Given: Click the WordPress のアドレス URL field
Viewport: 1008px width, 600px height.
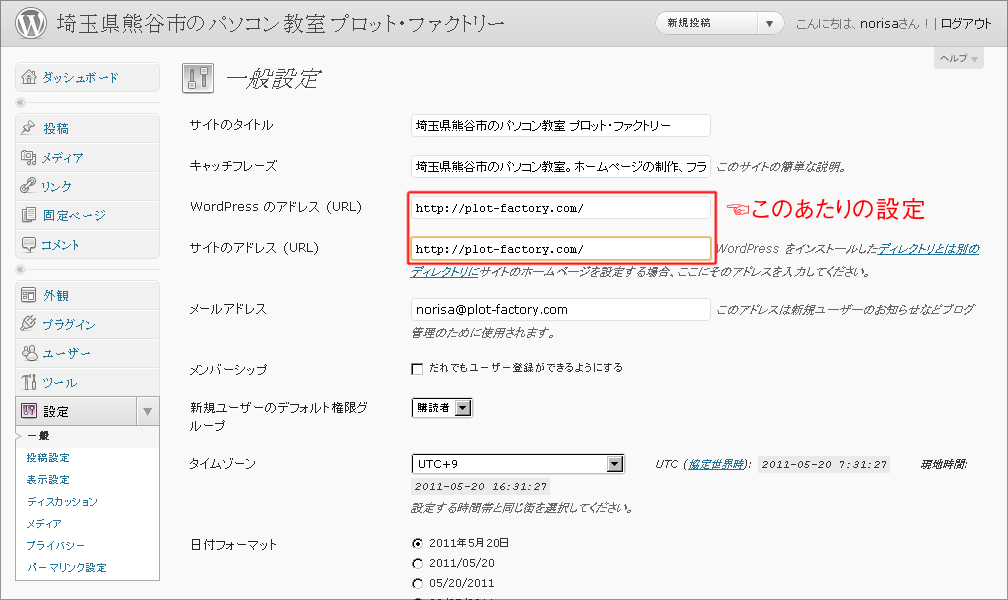Looking at the screenshot, I should pos(561,208).
